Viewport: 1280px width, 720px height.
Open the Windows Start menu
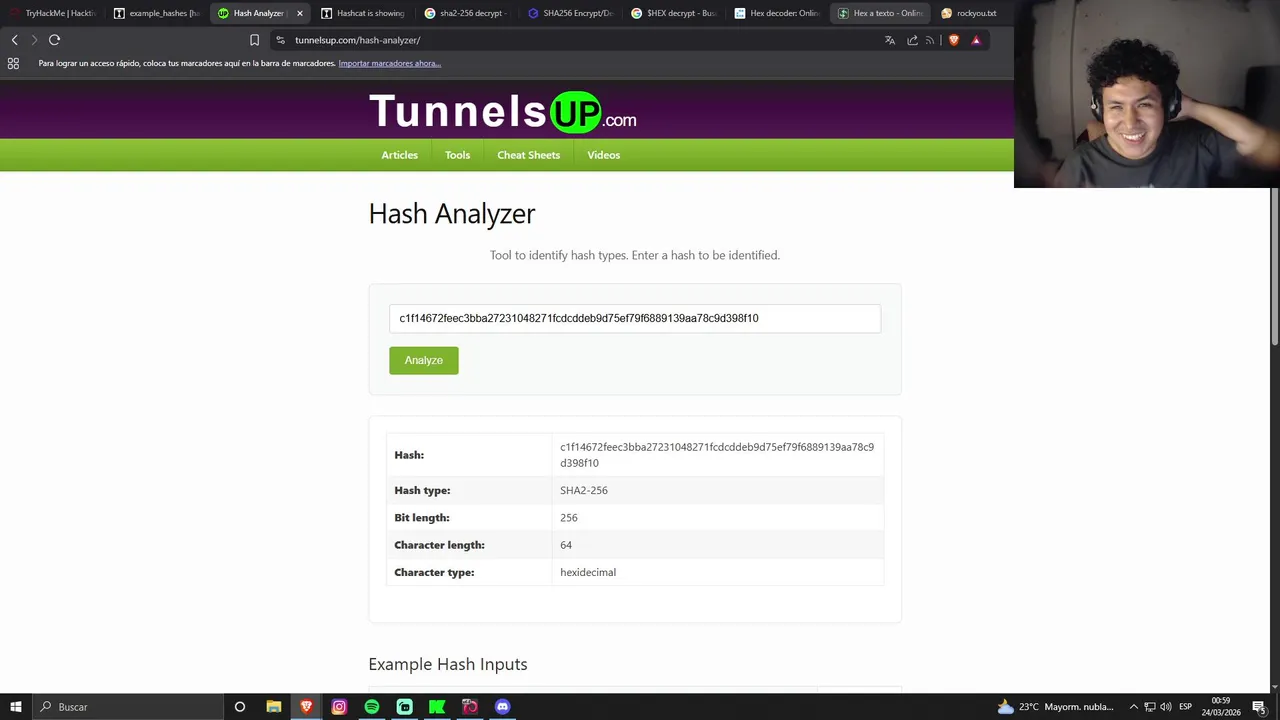[16, 707]
